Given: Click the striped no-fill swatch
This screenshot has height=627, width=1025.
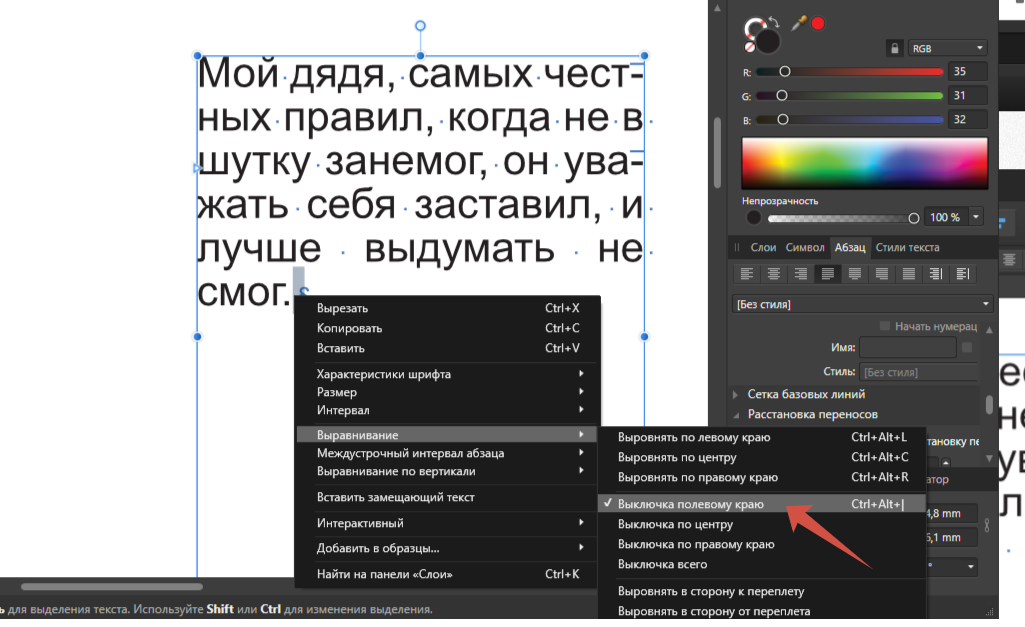Looking at the screenshot, I should pos(750,46).
